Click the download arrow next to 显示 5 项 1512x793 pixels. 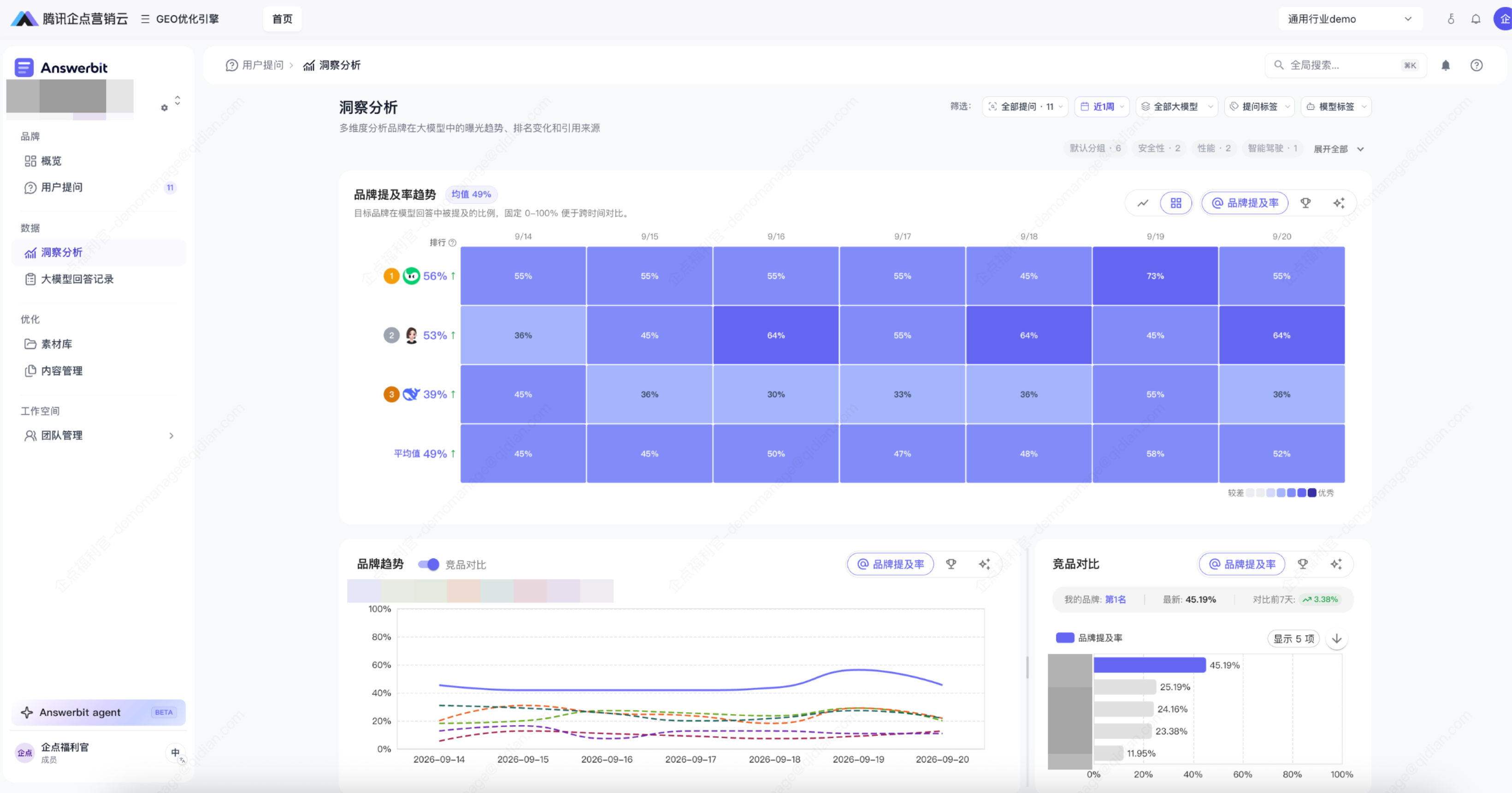click(x=1336, y=639)
